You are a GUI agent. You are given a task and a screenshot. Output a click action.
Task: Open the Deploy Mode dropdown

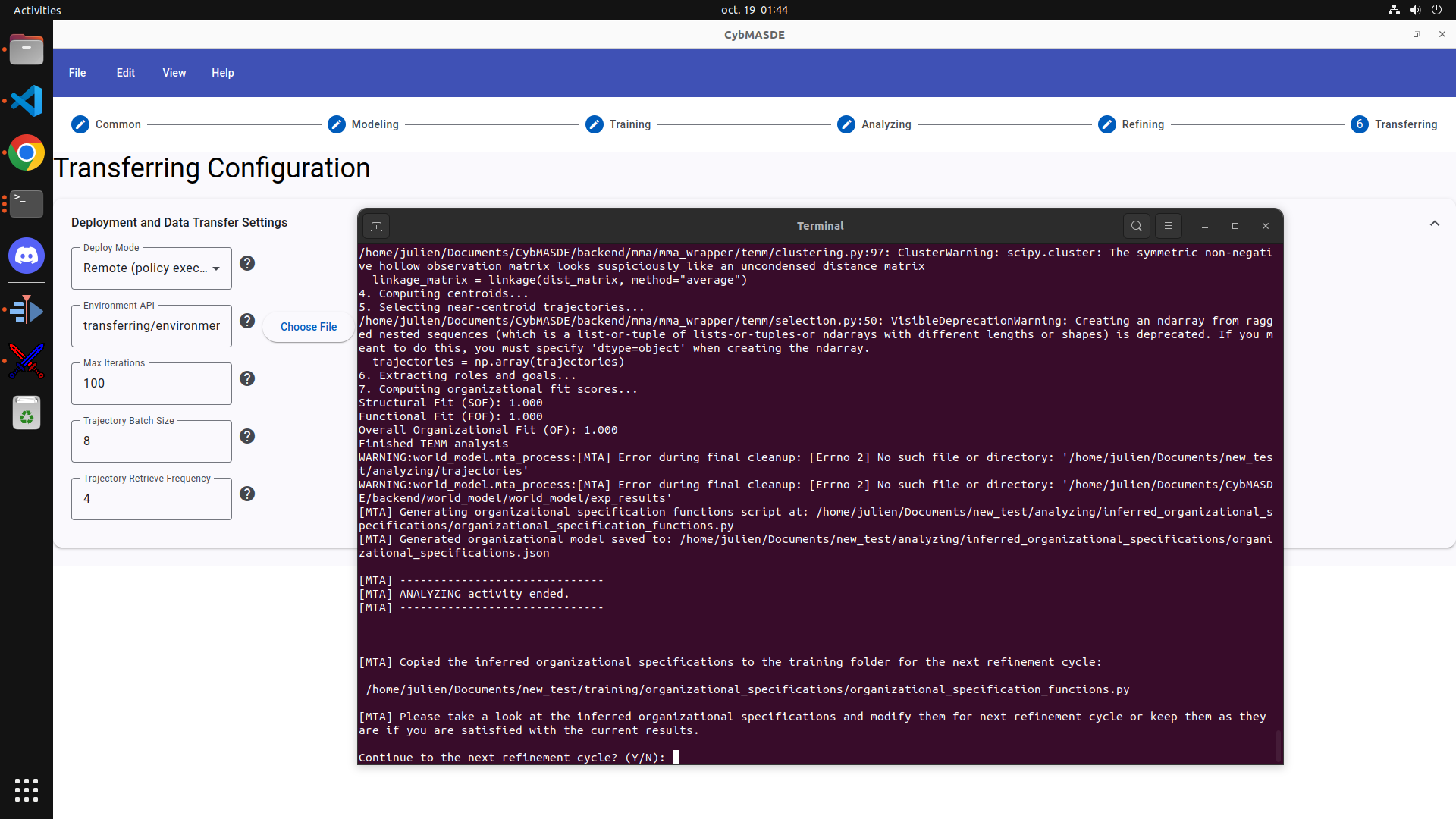[x=152, y=268]
